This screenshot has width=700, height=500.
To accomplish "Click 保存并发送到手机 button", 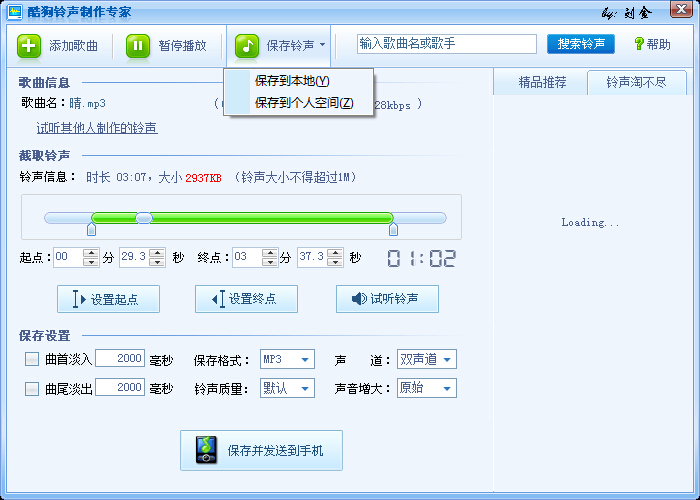I will click(x=262, y=450).
